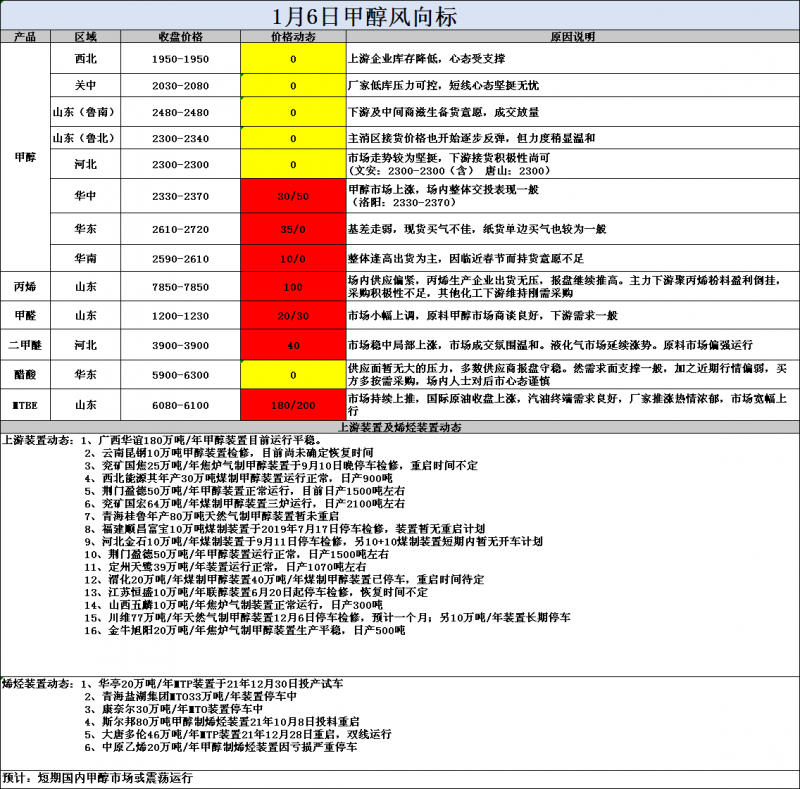Viewport: 800px width, 789px height.
Task: Click line '青海桂鲁年产80万吨天然气制甲醇装置暂未重启'
Action: (220, 516)
